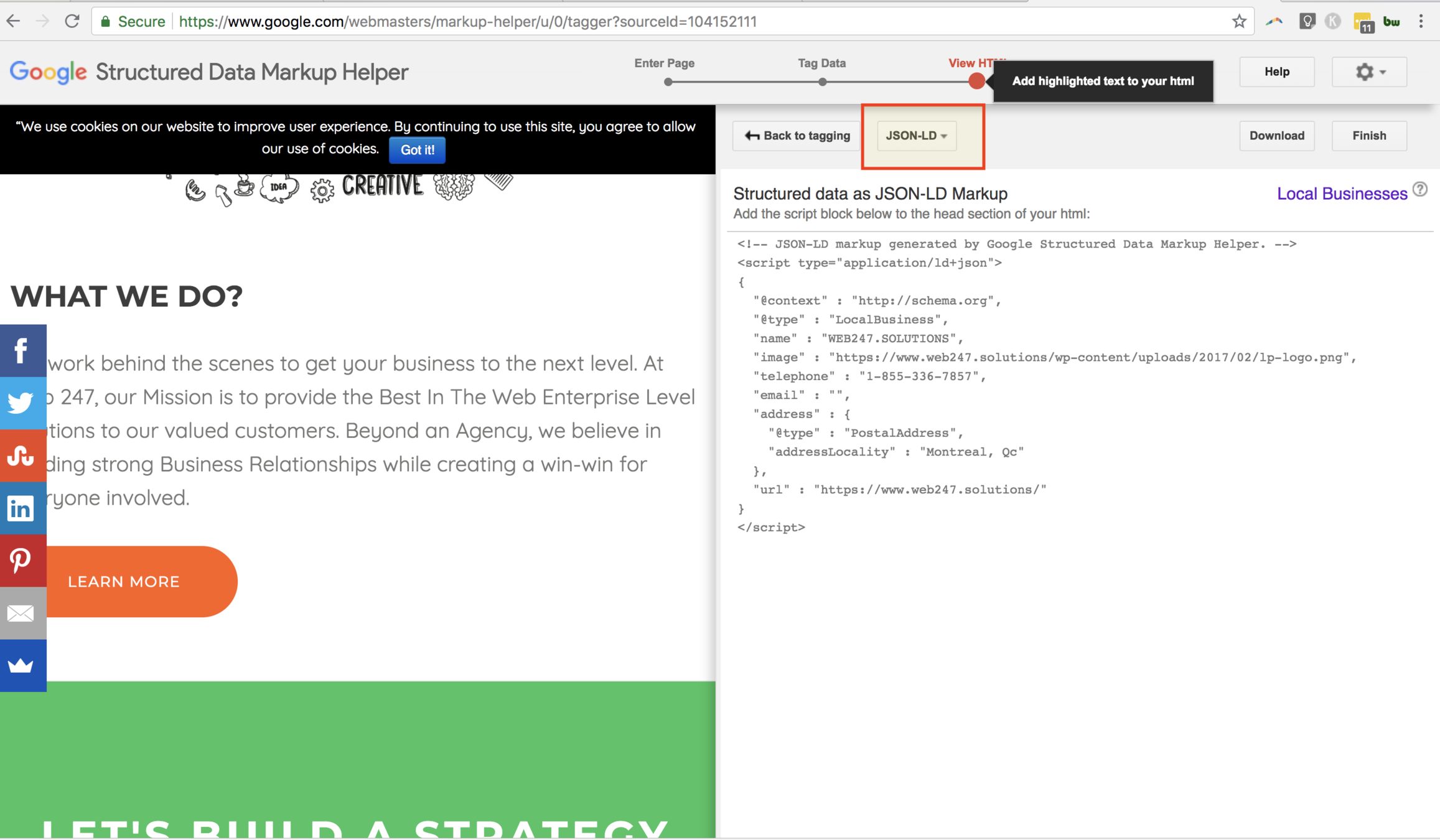Viewport: 1440px width, 840px height.
Task: Click the Back to tagging button
Action: pos(797,136)
